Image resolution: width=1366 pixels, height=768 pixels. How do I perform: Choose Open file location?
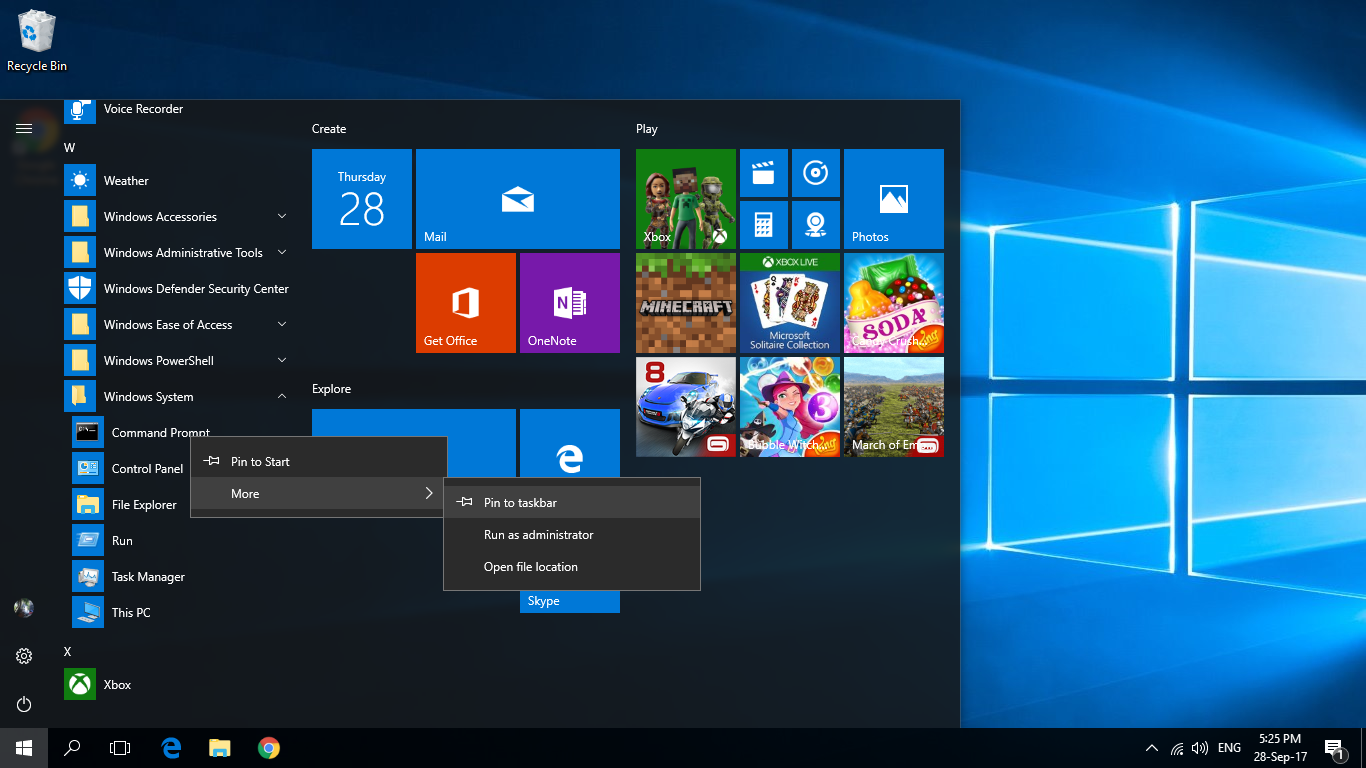point(572,566)
